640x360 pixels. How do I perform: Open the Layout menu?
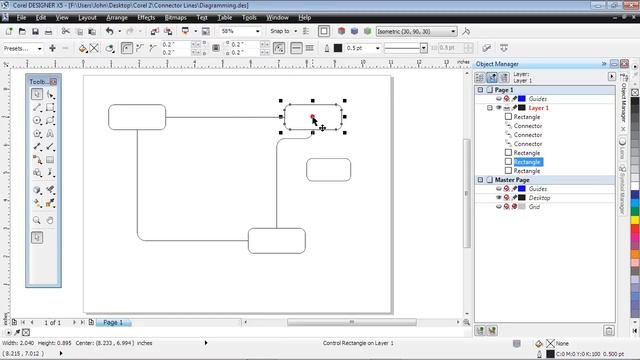87,18
